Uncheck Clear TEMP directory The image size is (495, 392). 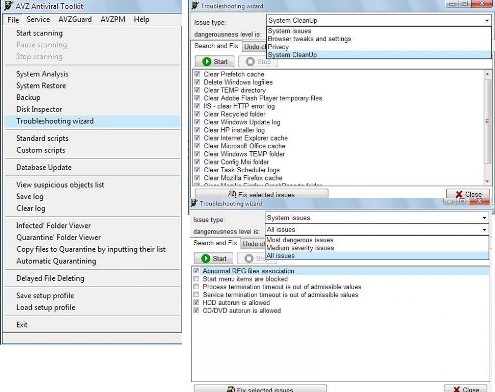pyautogui.click(x=197, y=90)
